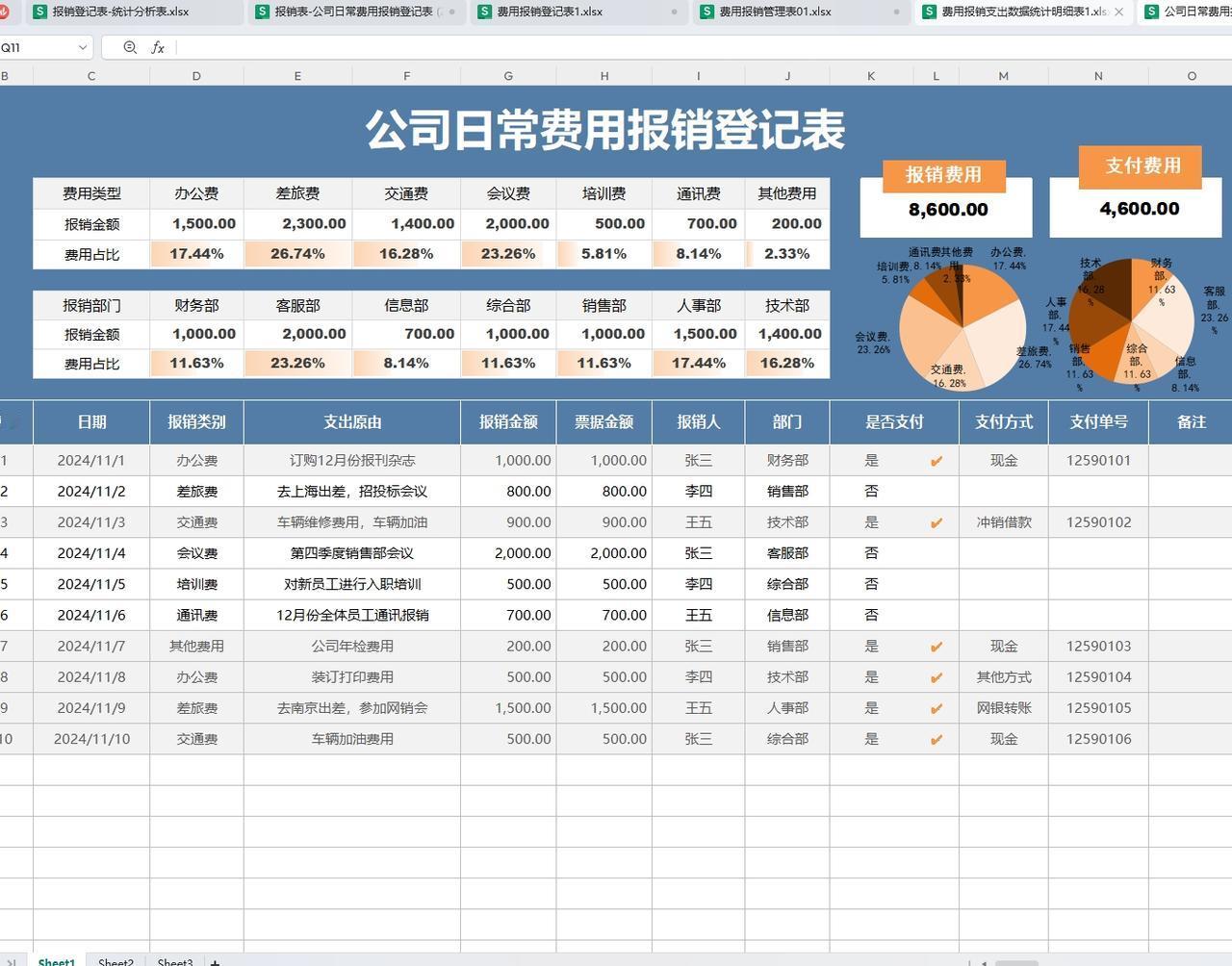This screenshot has width=1232, height=966.
Task: Select column D header
Action: click(196, 75)
